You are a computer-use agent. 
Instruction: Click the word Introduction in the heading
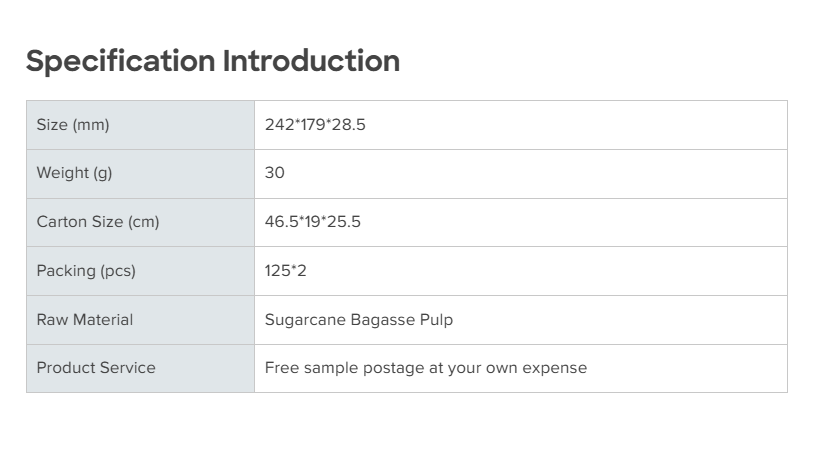point(311,61)
